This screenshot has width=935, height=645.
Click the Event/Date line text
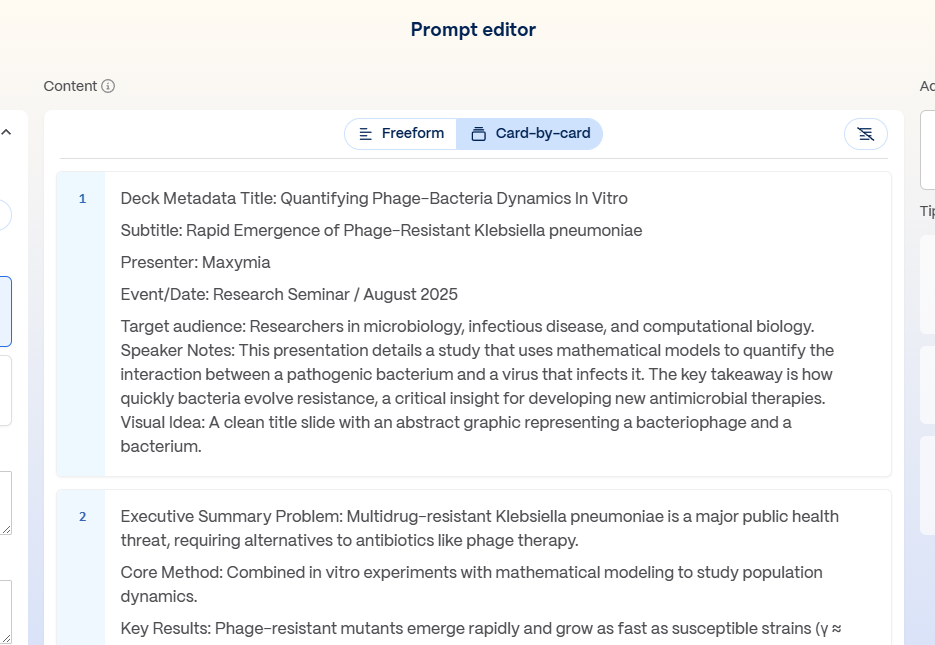click(289, 295)
